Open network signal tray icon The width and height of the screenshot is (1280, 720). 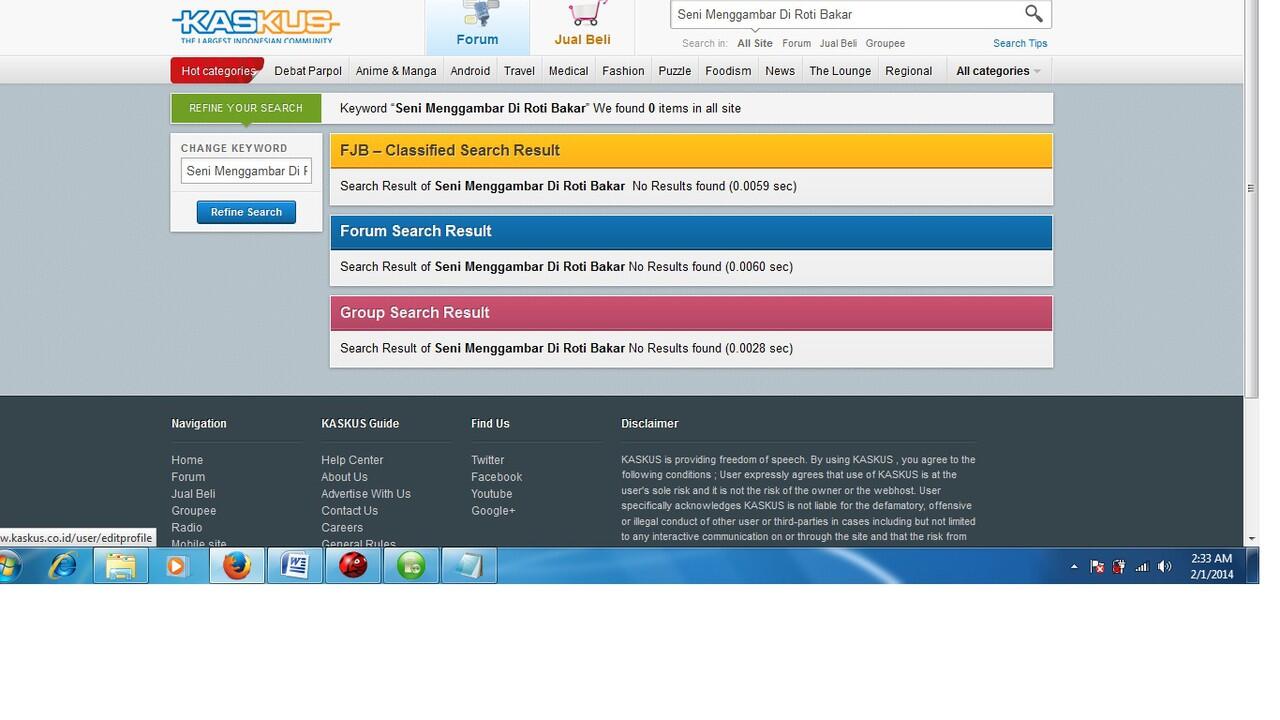click(x=1142, y=567)
